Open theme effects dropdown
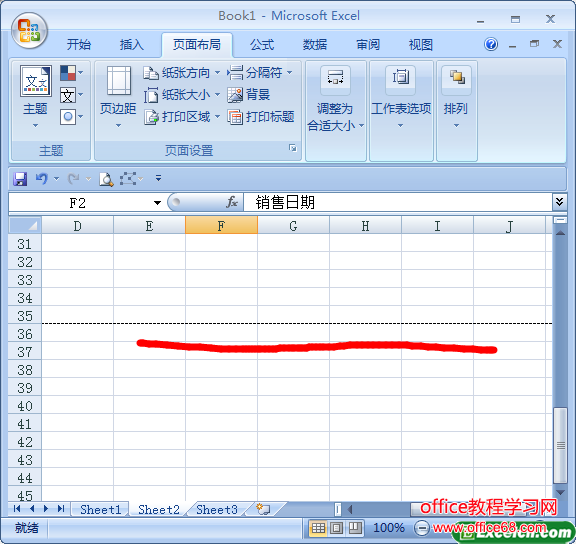Screen dimensions: 576x544 click(71, 117)
